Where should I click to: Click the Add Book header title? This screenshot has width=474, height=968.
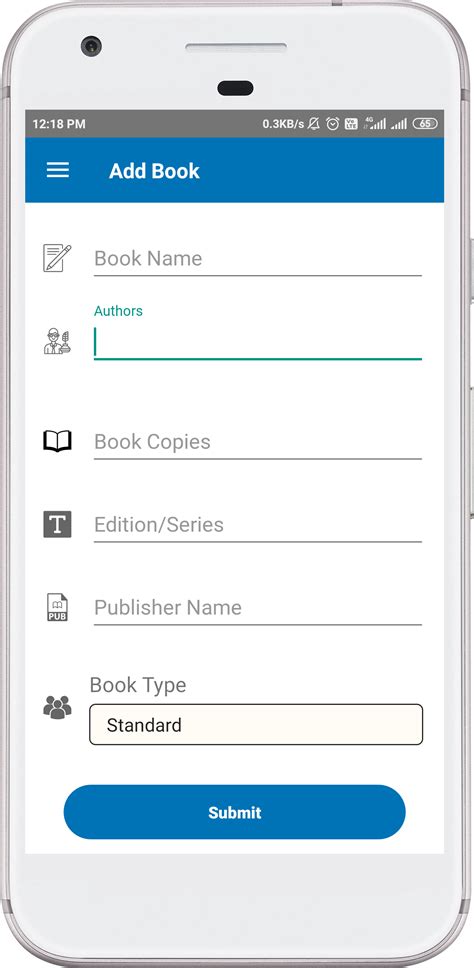pyautogui.click(x=154, y=171)
